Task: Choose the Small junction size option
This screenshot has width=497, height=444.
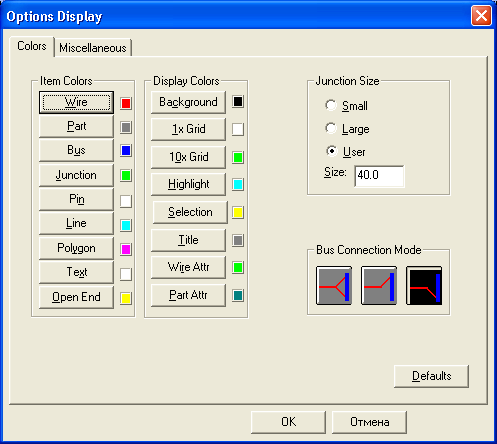Action: point(347,106)
